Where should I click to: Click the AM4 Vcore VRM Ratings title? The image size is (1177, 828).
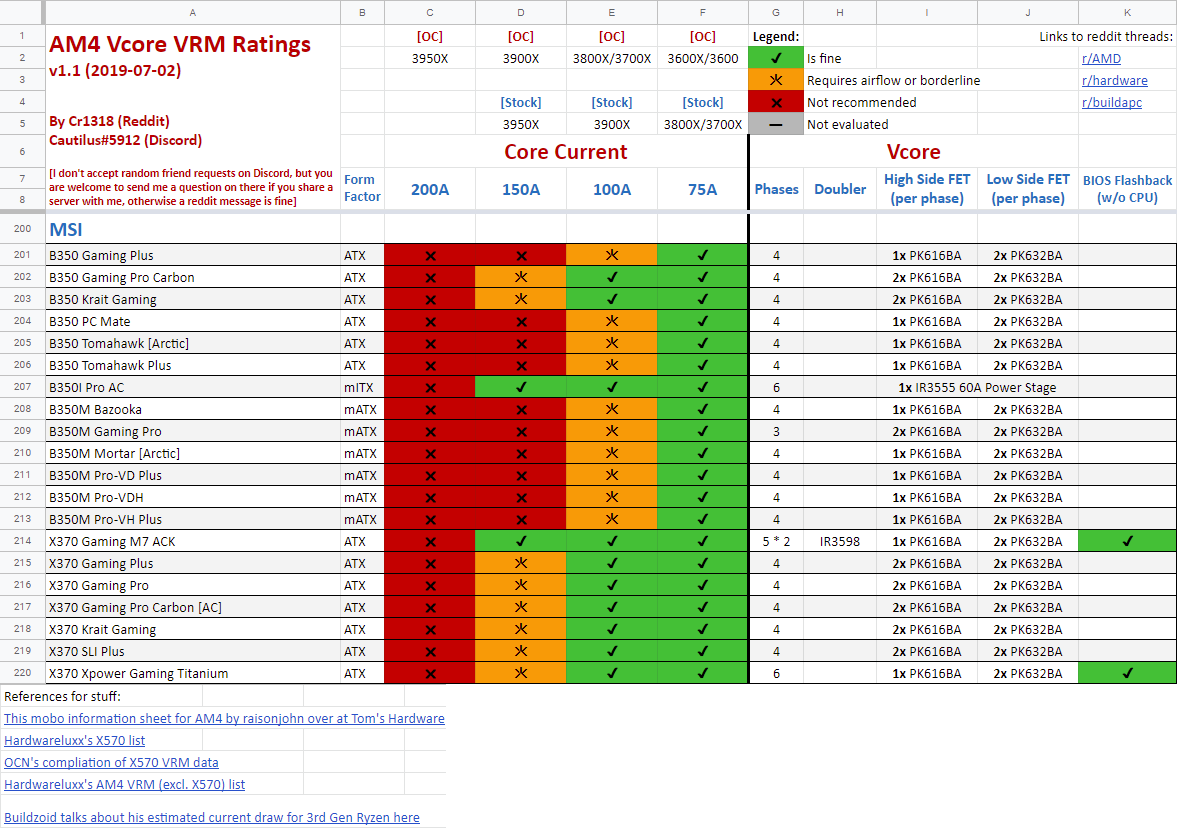180,44
